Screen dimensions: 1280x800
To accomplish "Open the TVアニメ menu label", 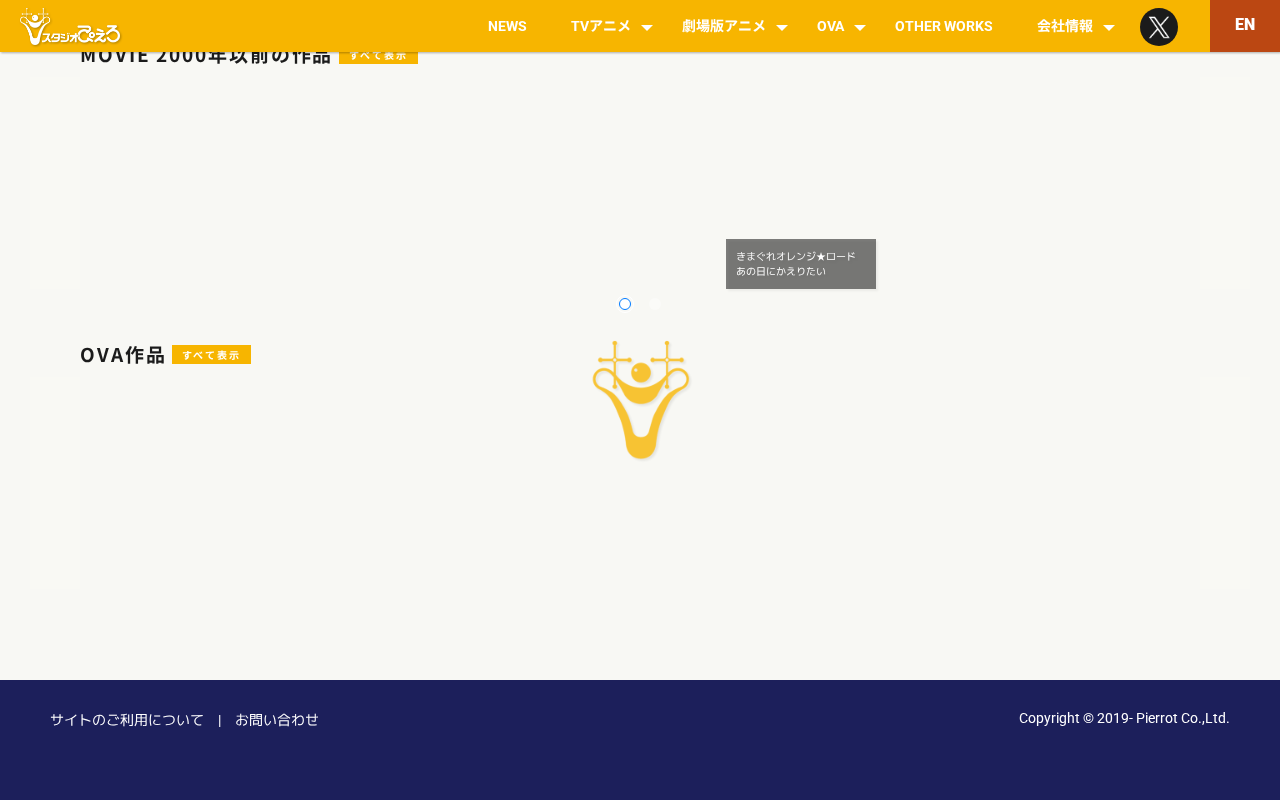I will [601, 26].
